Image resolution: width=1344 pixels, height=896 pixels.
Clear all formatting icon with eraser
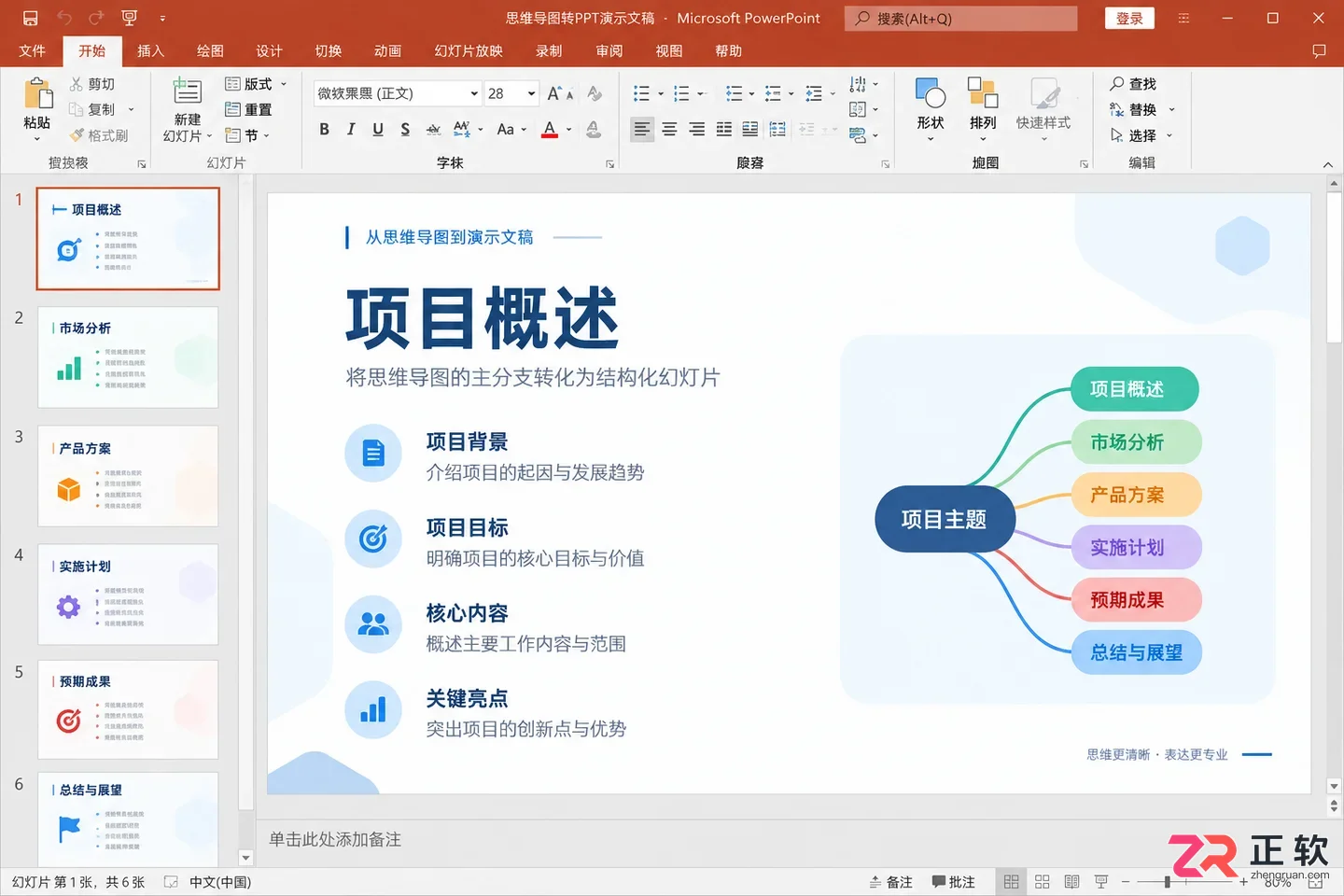pos(595,93)
